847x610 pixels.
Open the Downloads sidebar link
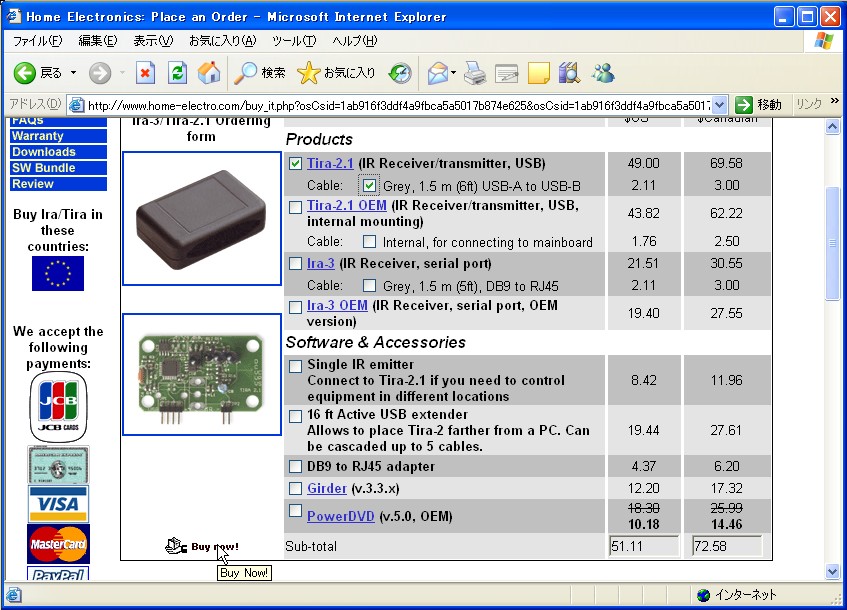[58, 152]
